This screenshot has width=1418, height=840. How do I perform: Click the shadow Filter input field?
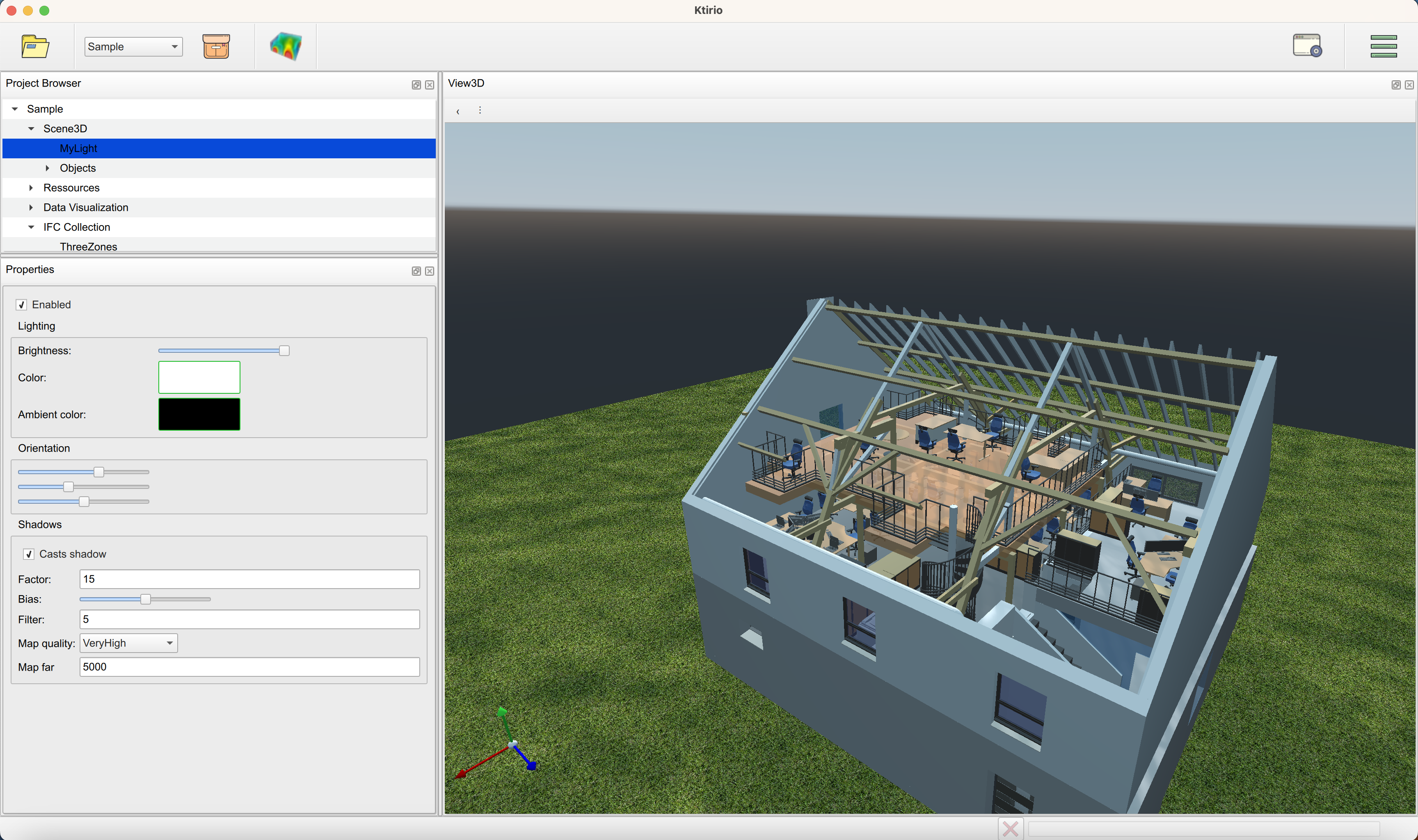tap(249, 619)
